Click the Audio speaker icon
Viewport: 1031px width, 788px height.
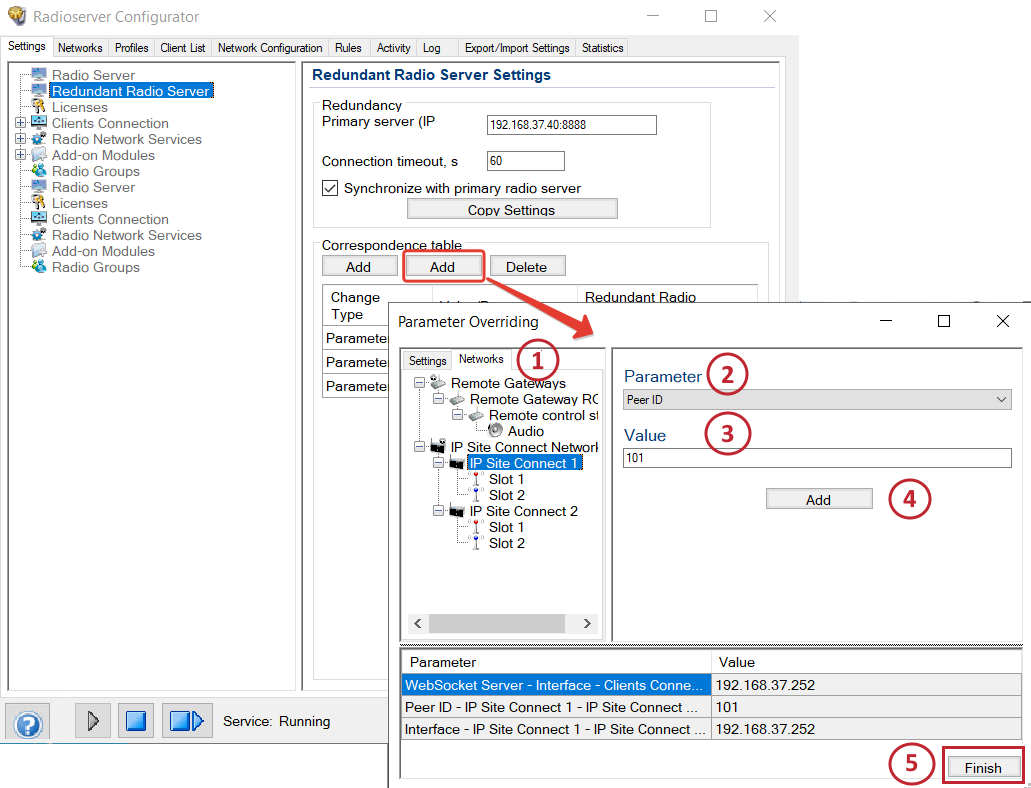[496, 431]
